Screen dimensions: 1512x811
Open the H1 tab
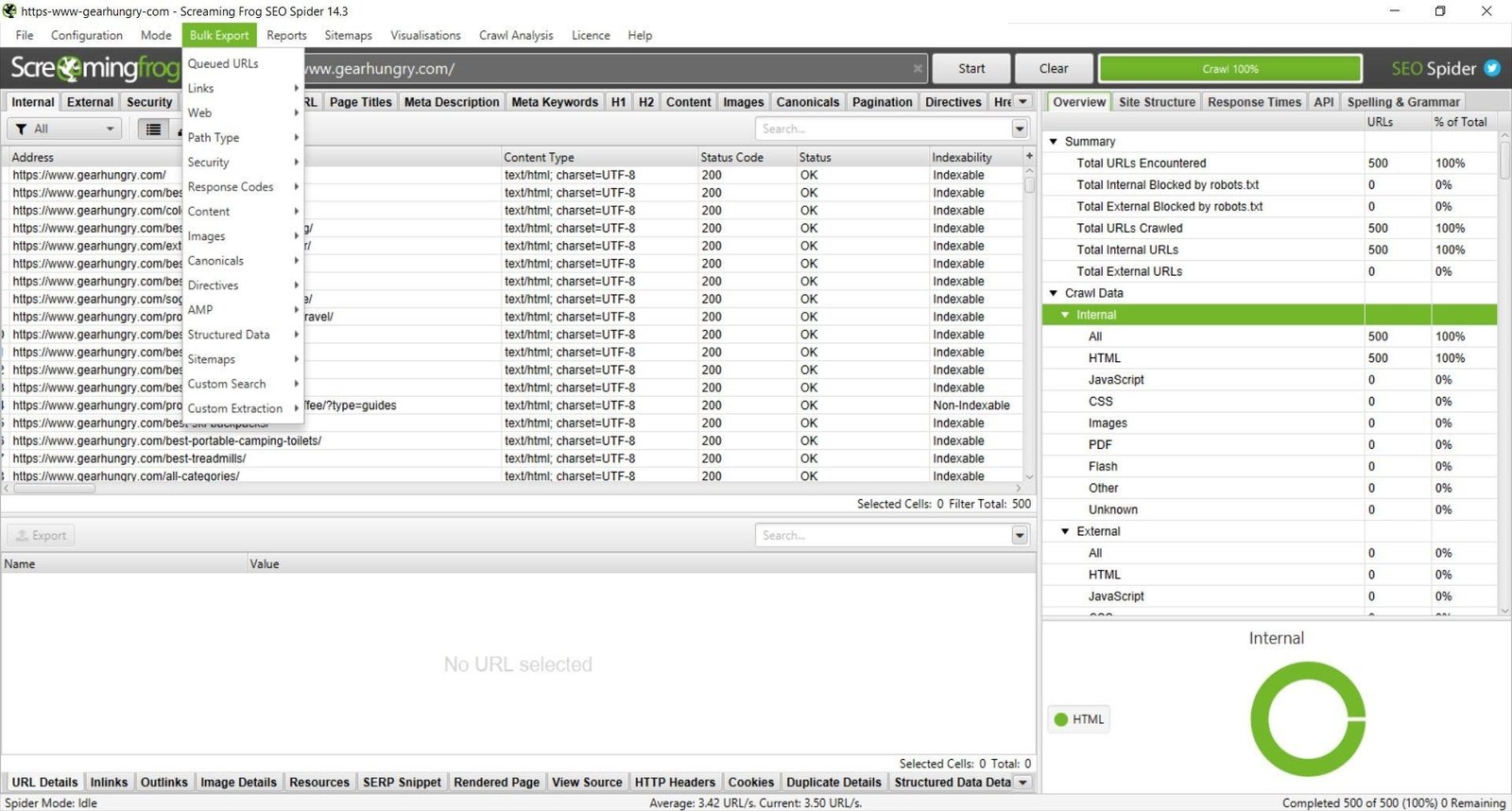[x=618, y=101]
